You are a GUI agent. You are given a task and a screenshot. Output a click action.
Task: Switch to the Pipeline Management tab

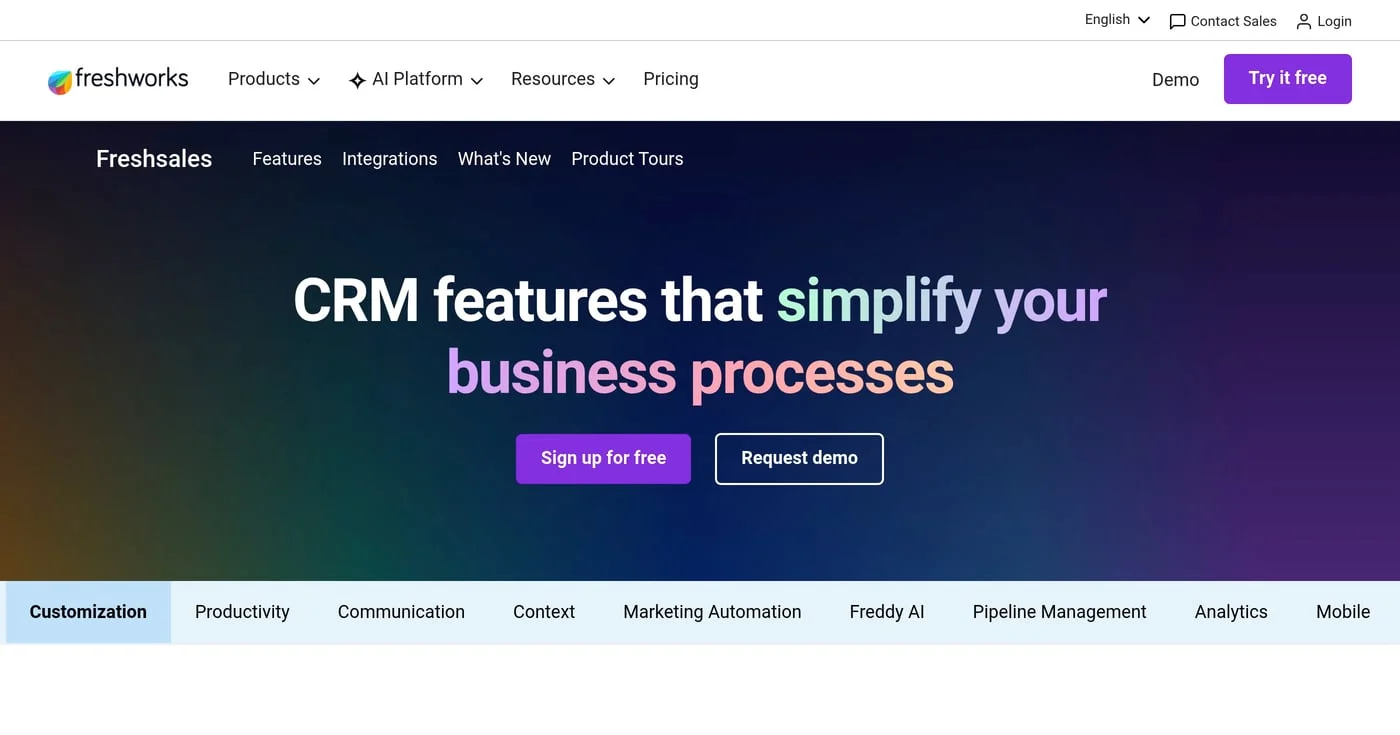[1059, 612]
